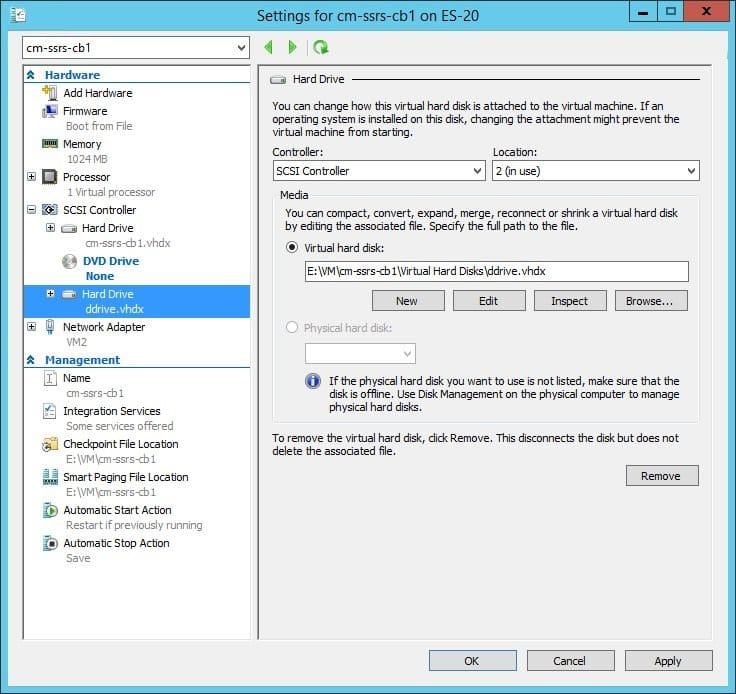Click the Inspect button
Viewport: 736px width, 694px height.
(x=570, y=301)
